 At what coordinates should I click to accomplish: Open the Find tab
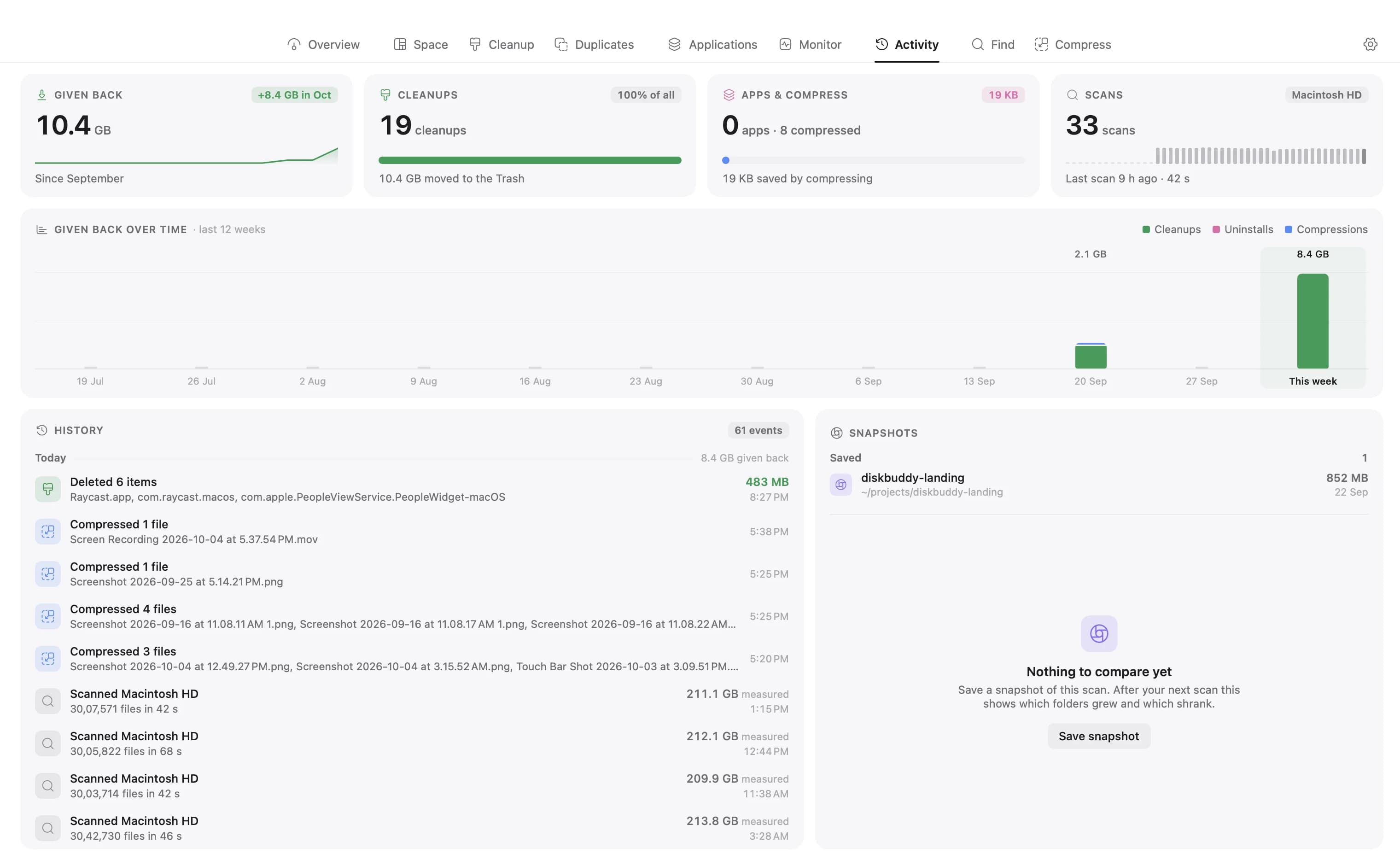tap(993, 44)
